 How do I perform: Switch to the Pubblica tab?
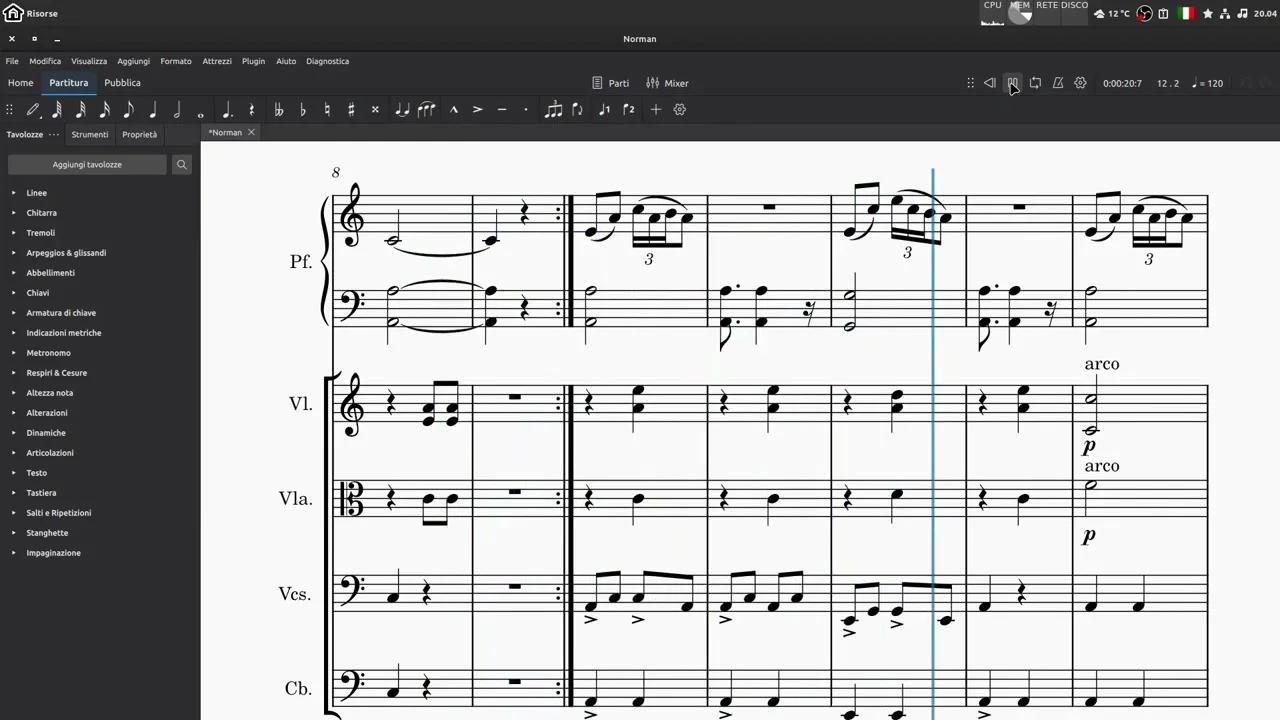tap(121, 82)
